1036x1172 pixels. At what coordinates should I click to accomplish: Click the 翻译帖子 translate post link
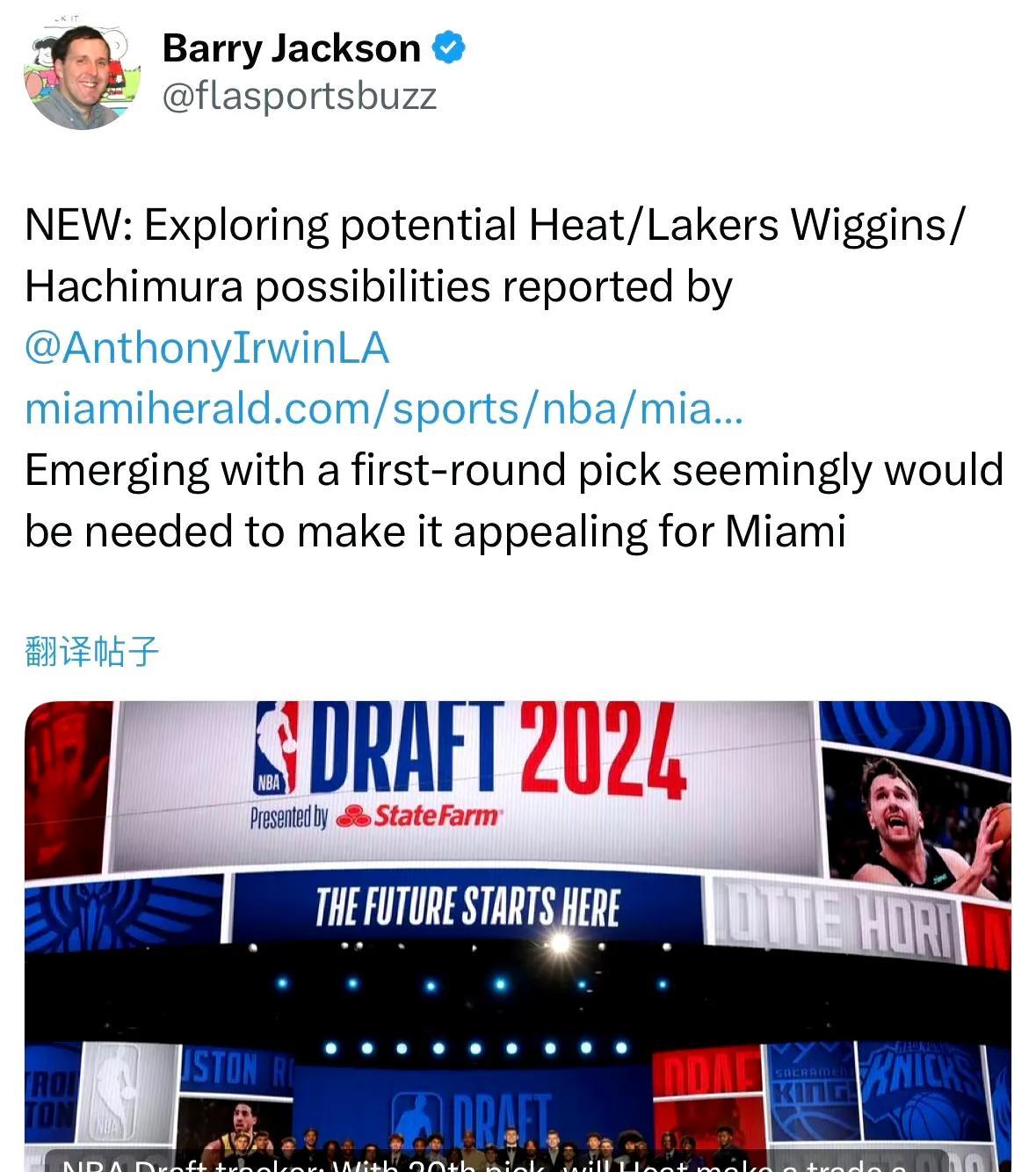(x=92, y=651)
